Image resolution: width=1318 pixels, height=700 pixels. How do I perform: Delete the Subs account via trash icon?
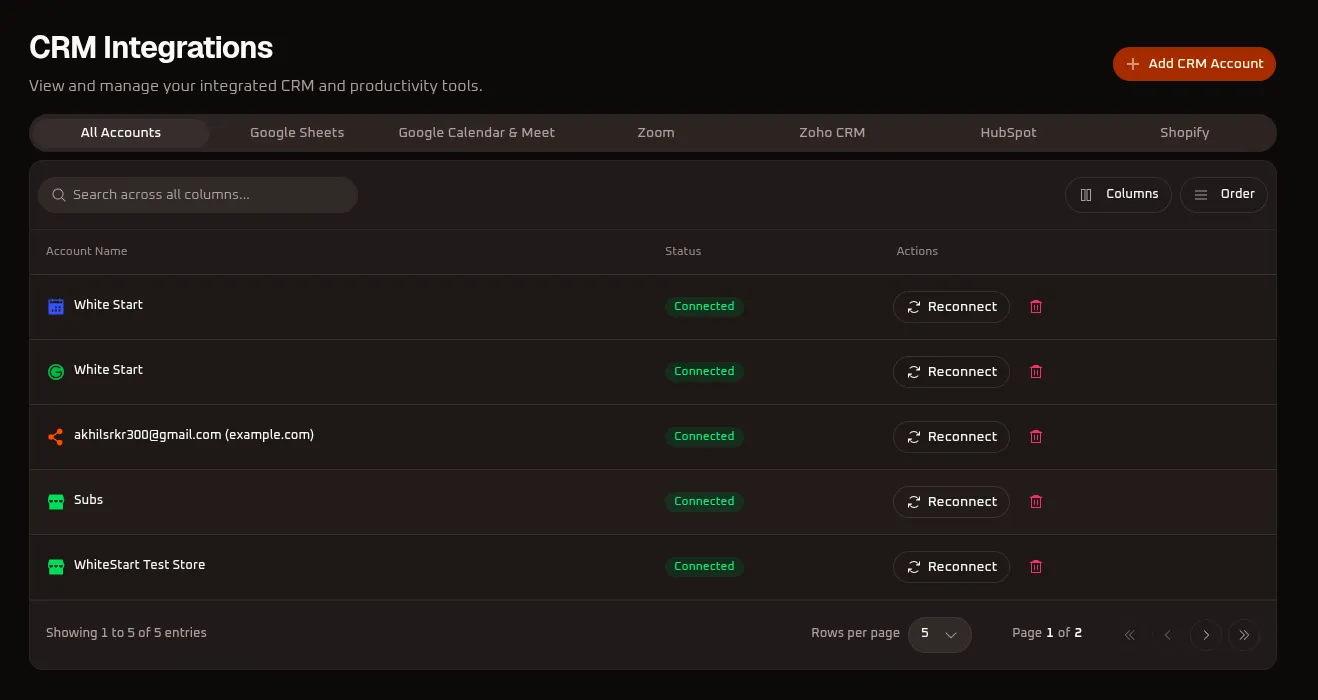1036,502
